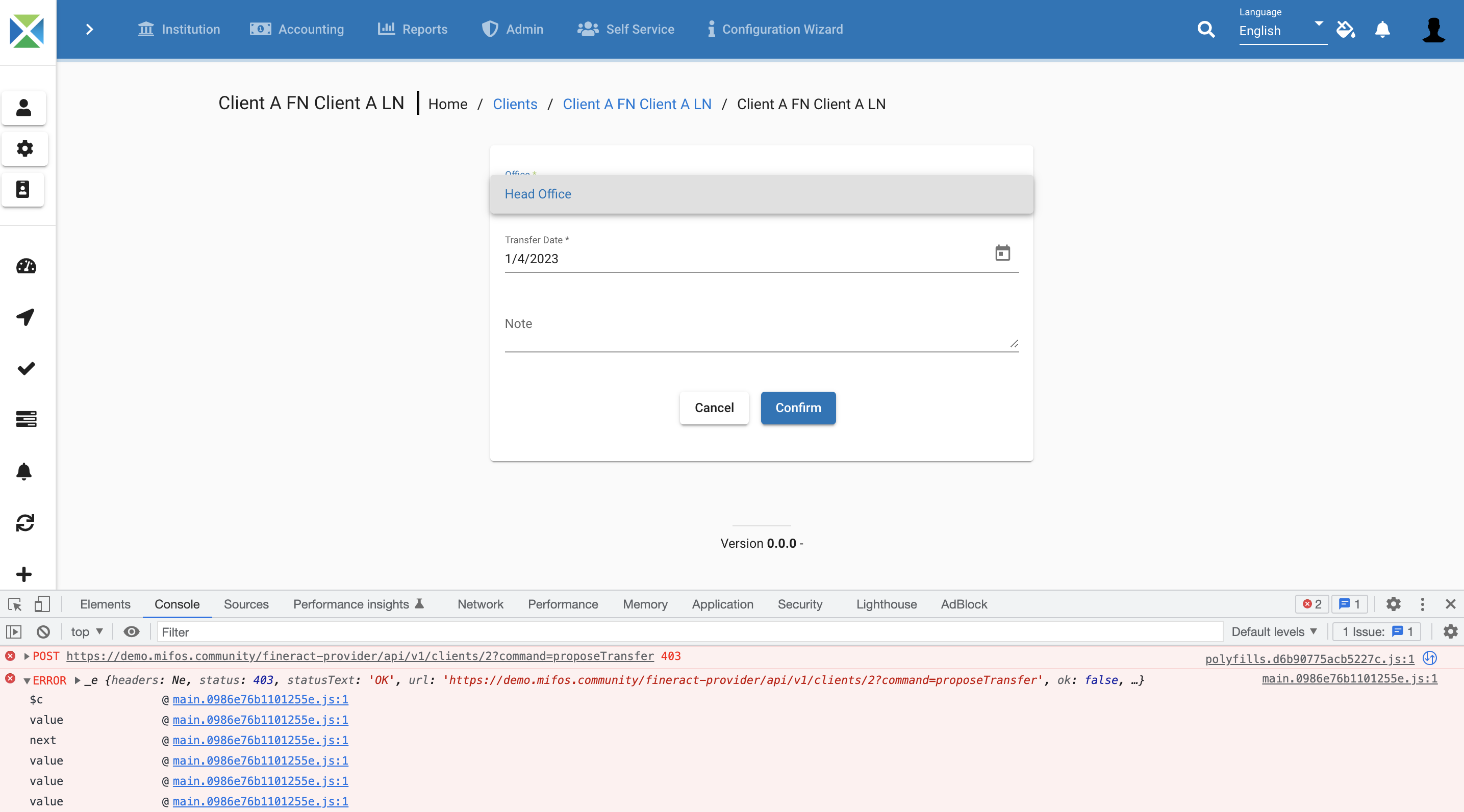Screen dimensions: 1464x812
Task: Open the top frame context dropdown
Action: coord(85,632)
